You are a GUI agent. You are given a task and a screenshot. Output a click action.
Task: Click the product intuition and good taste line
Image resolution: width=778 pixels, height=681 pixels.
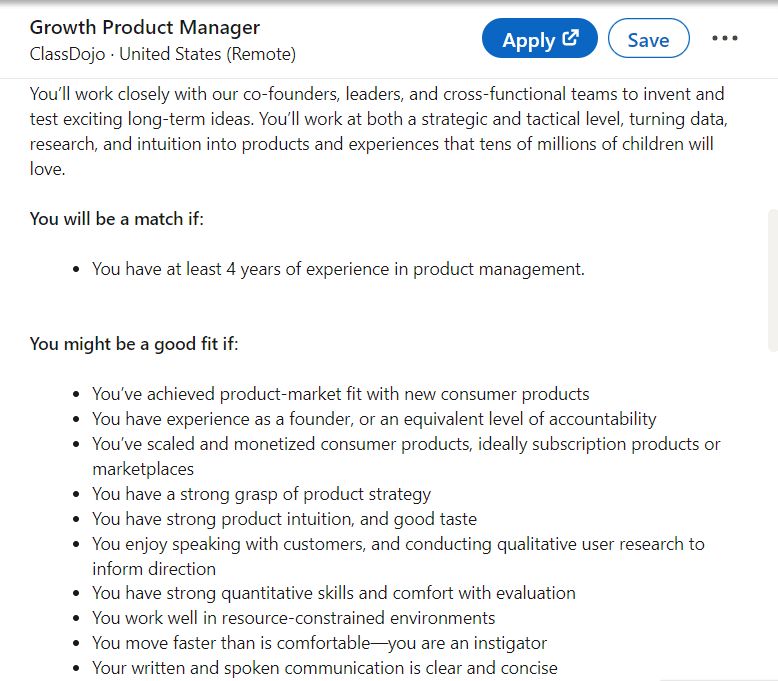click(284, 519)
